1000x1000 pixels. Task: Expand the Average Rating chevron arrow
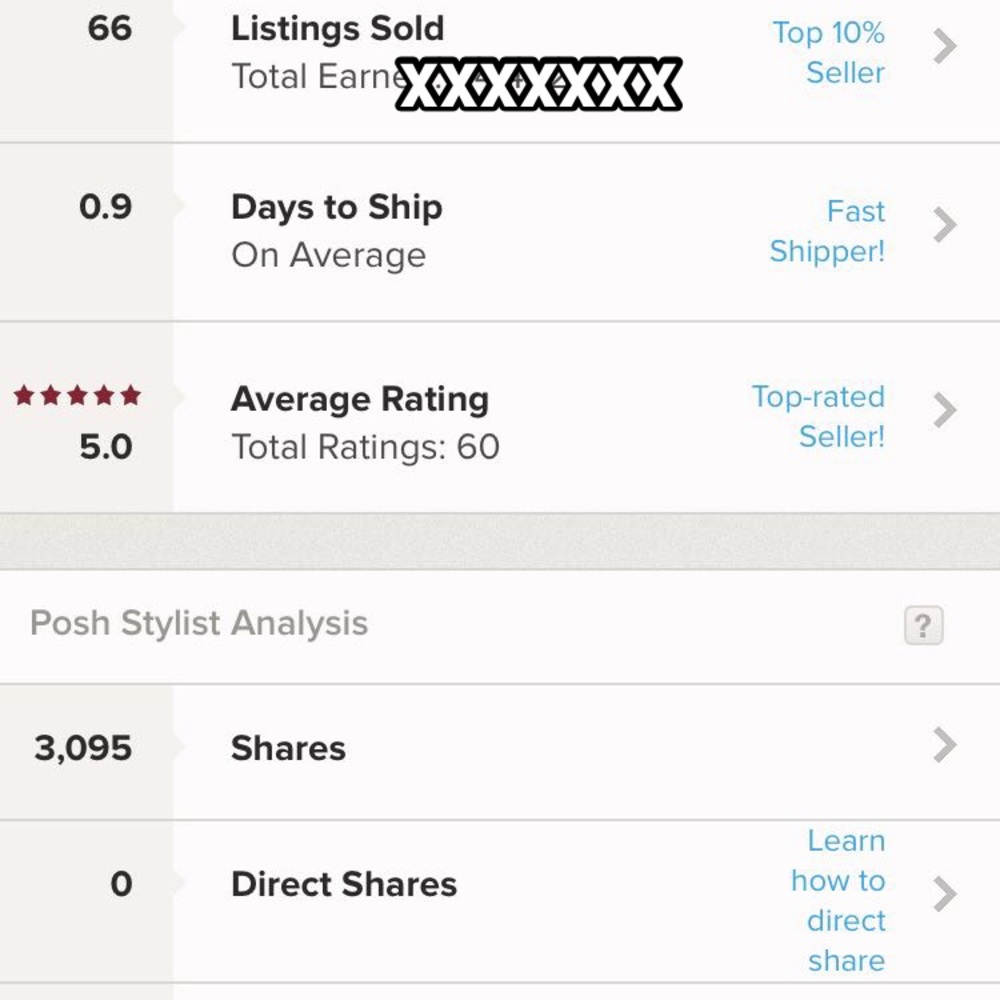coord(945,410)
